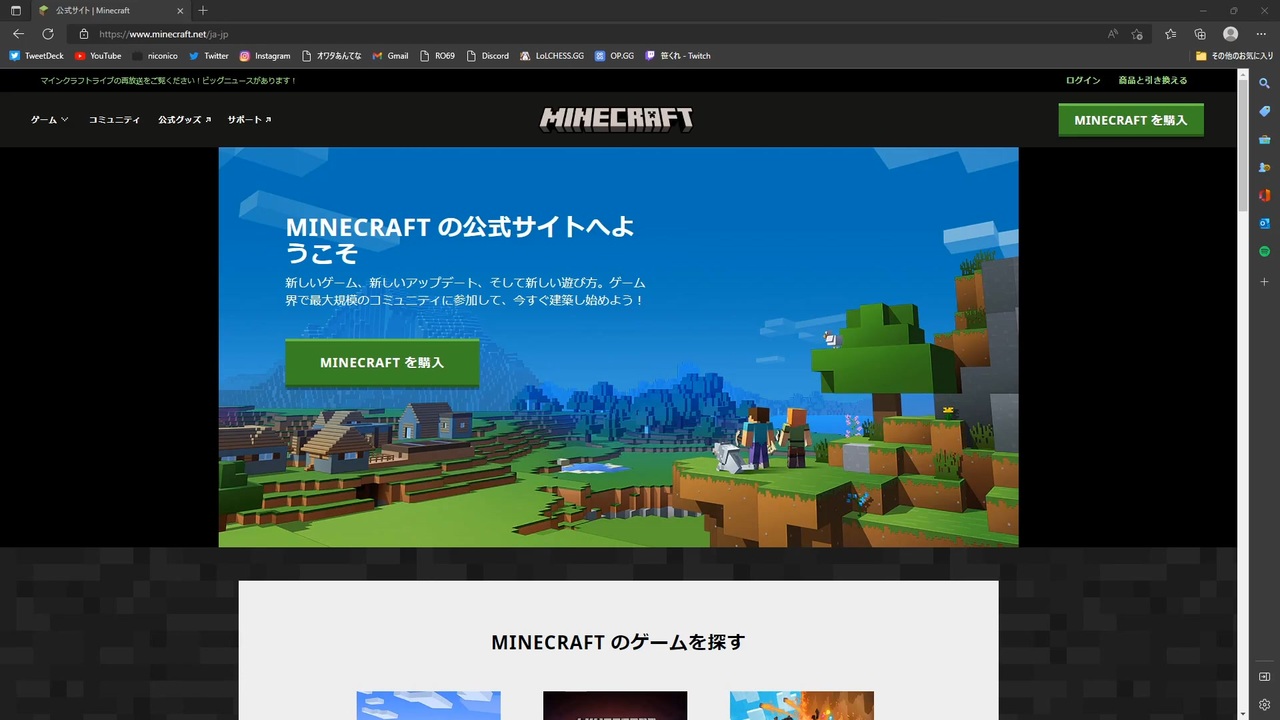Screen dimensions: 1280x720
Task: Open the YouTube bookmark
Action: [x=98, y=56]
